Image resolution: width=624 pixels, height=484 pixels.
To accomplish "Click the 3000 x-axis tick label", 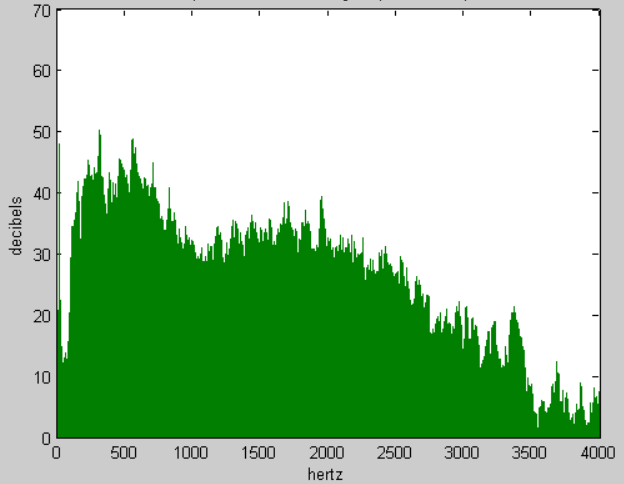I will pyautogui.click(x=464, y=453).
